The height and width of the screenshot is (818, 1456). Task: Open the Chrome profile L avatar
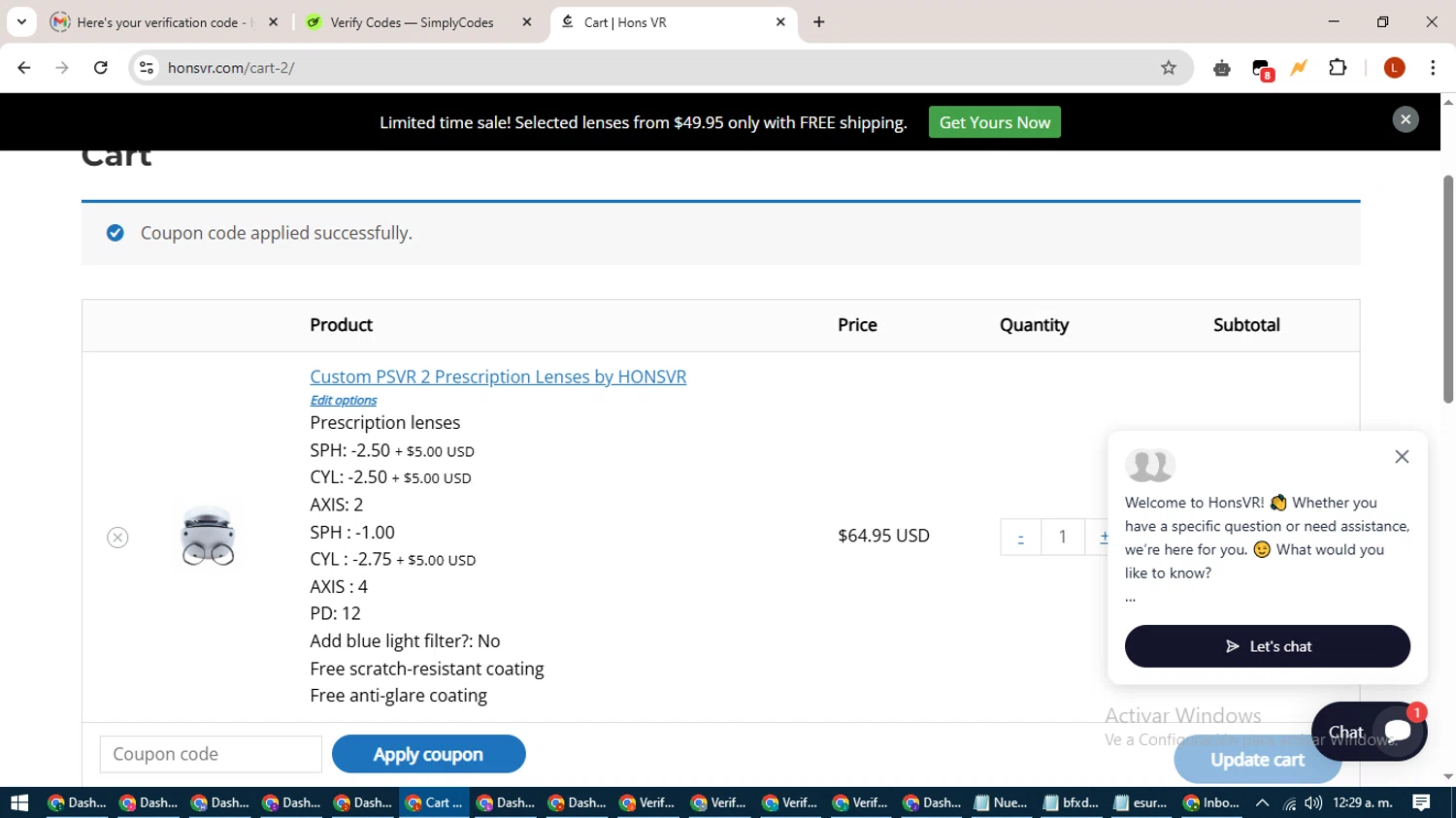click(1395, 68)
